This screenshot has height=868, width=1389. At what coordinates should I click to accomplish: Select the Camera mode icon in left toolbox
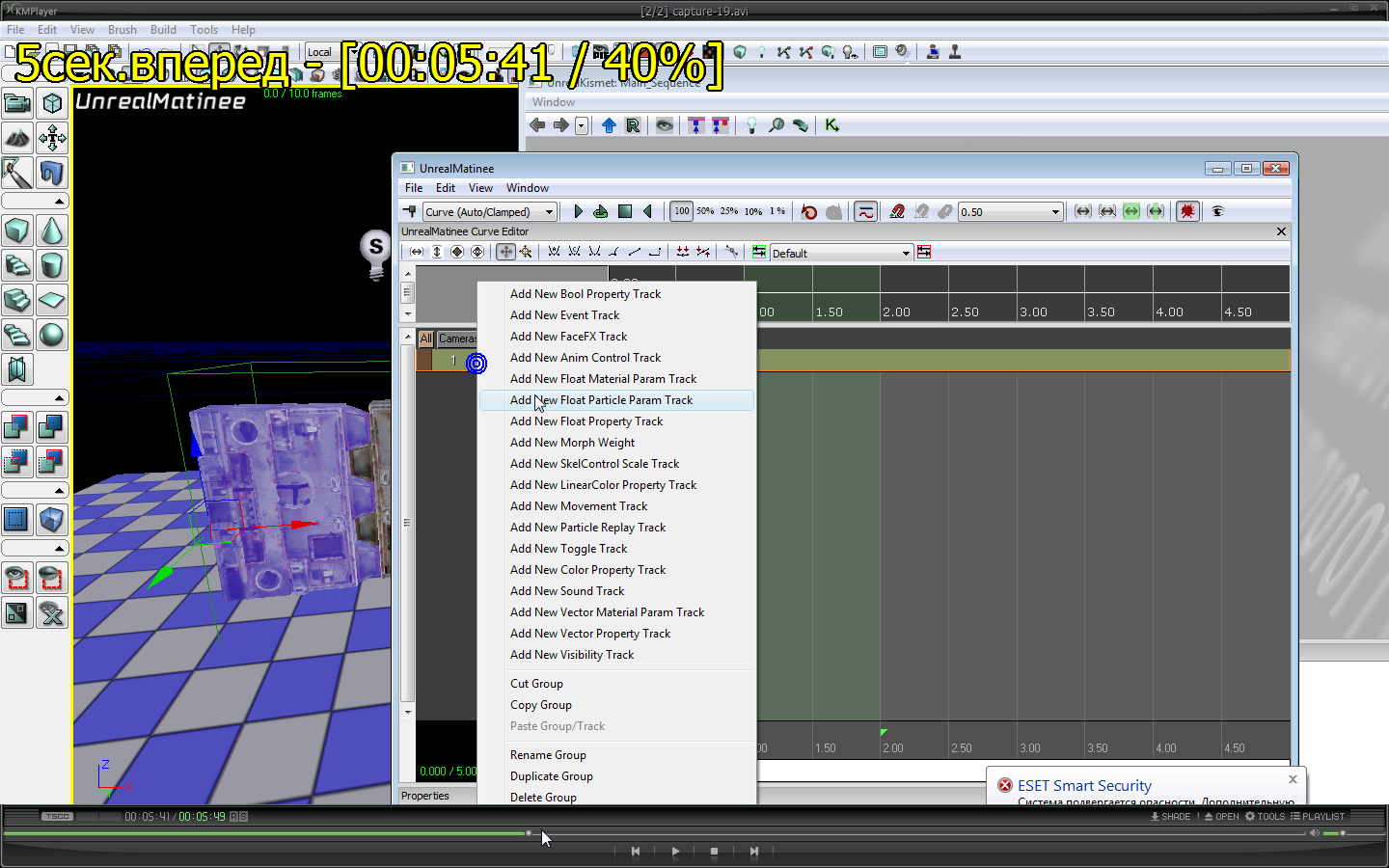[x=17, y=103]
